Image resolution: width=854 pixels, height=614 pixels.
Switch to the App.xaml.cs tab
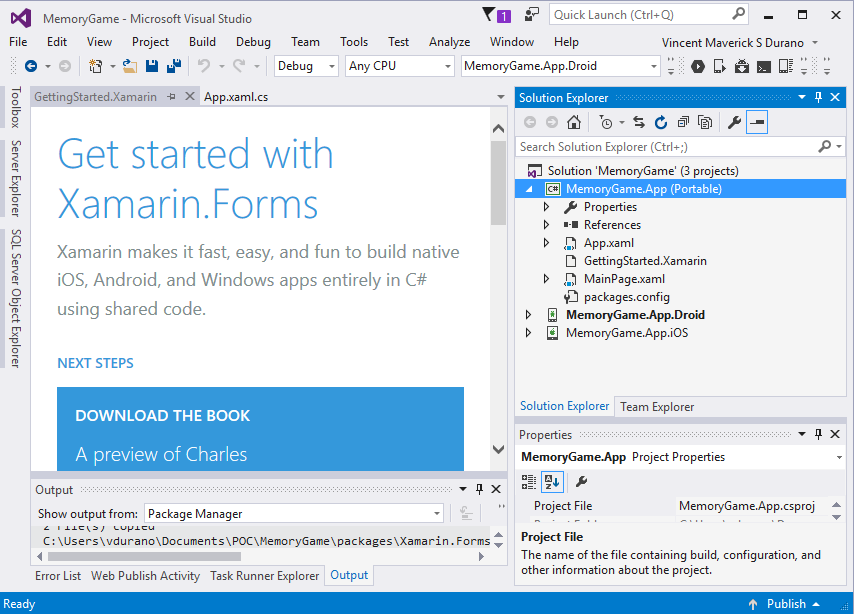click(x=236, y=97)
